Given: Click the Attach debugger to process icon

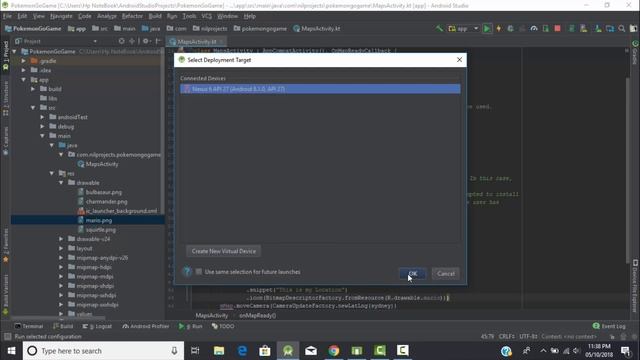Looking at the screenshot, I should click(546, 29).
